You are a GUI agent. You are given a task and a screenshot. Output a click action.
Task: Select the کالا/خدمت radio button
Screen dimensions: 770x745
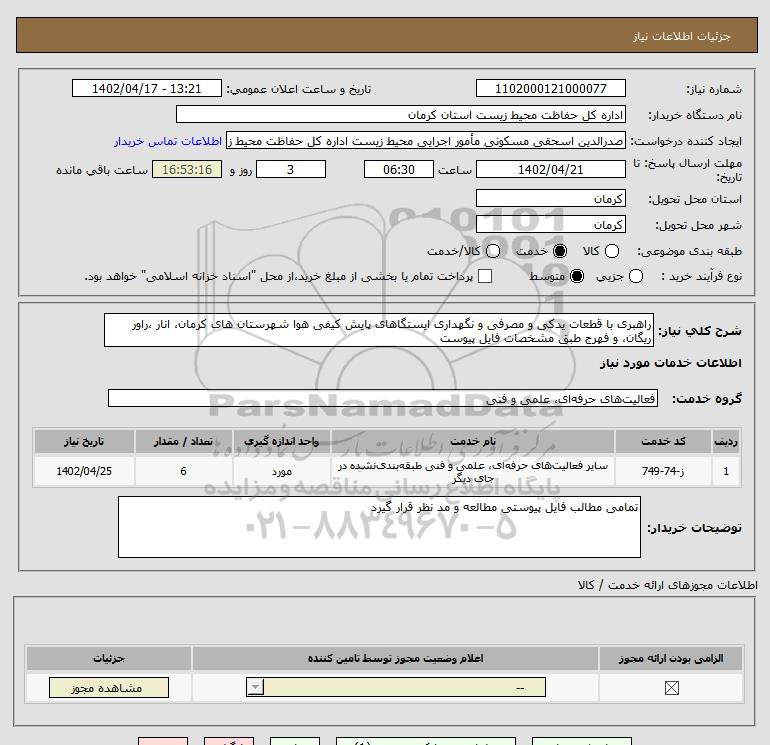pyautogui.click(x=493, y=251)
